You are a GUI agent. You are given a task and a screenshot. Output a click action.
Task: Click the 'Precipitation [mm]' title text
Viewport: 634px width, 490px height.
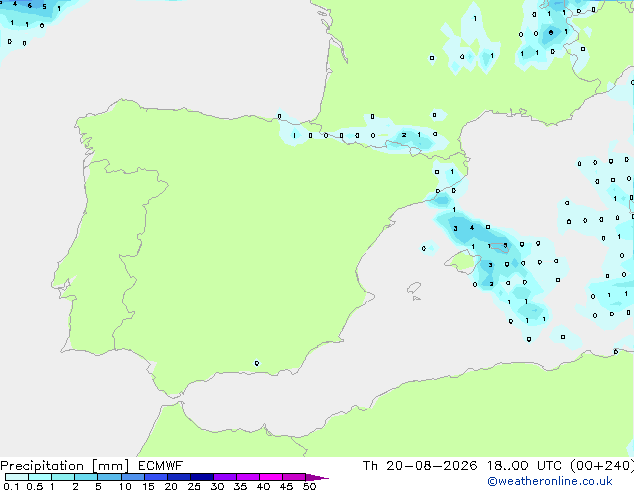coord(65,466)
